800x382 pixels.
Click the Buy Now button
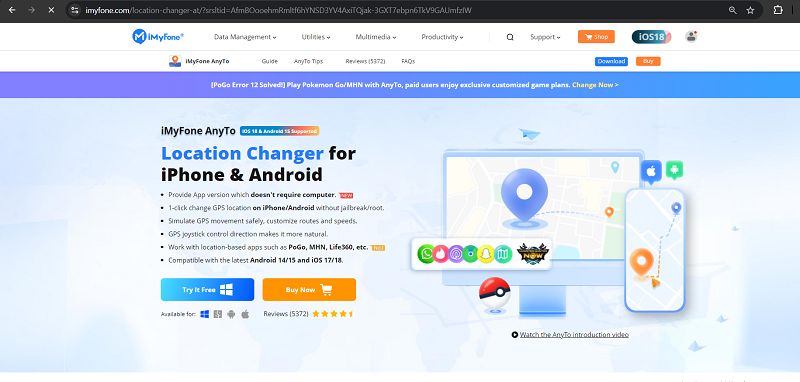[x=309, y=290]
